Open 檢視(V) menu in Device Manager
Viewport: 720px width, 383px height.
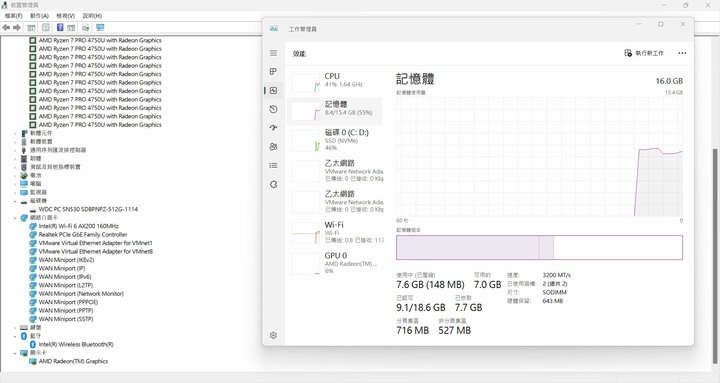(x=66, y=16)
